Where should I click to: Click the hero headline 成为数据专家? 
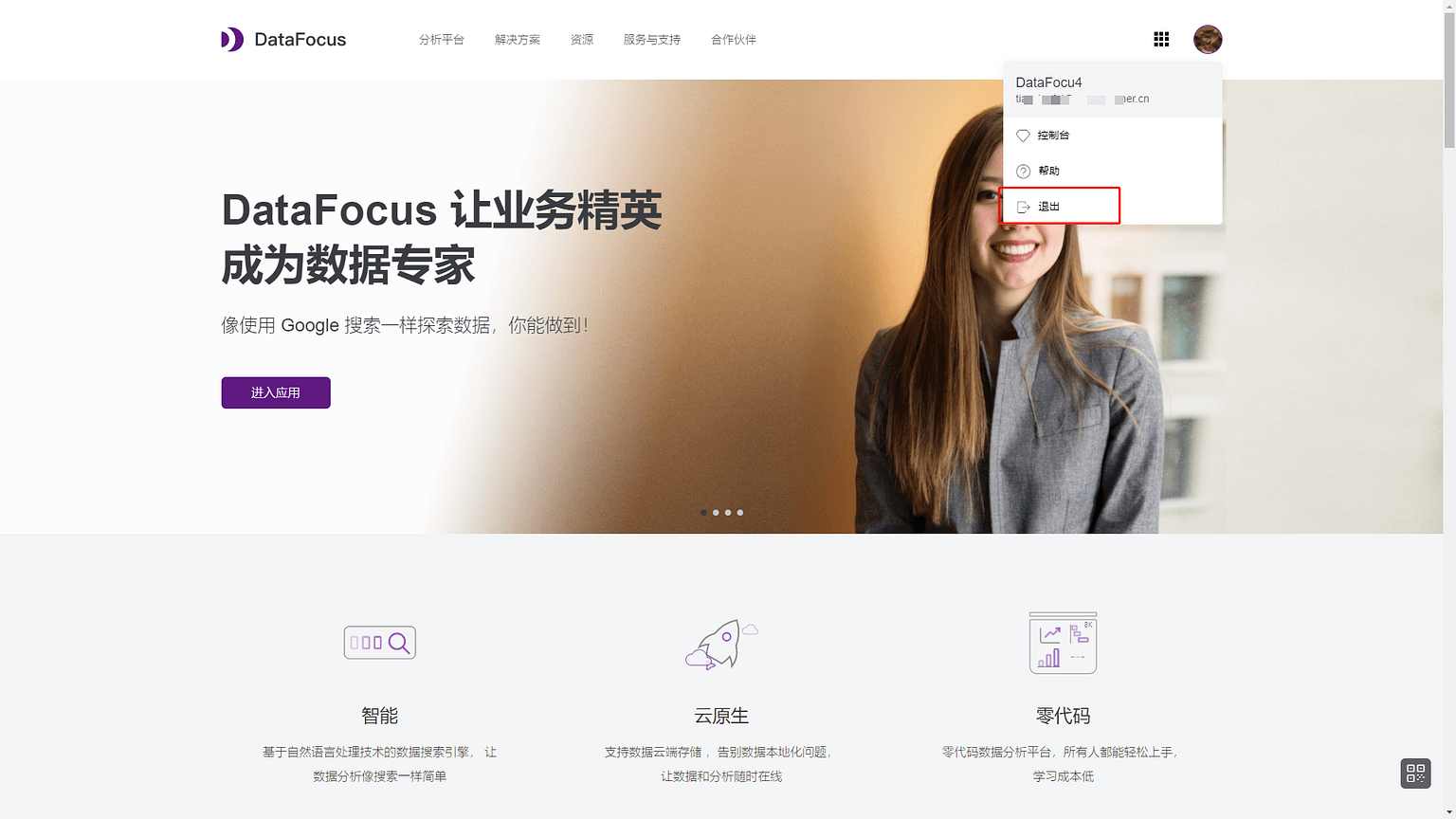[348, 265]
